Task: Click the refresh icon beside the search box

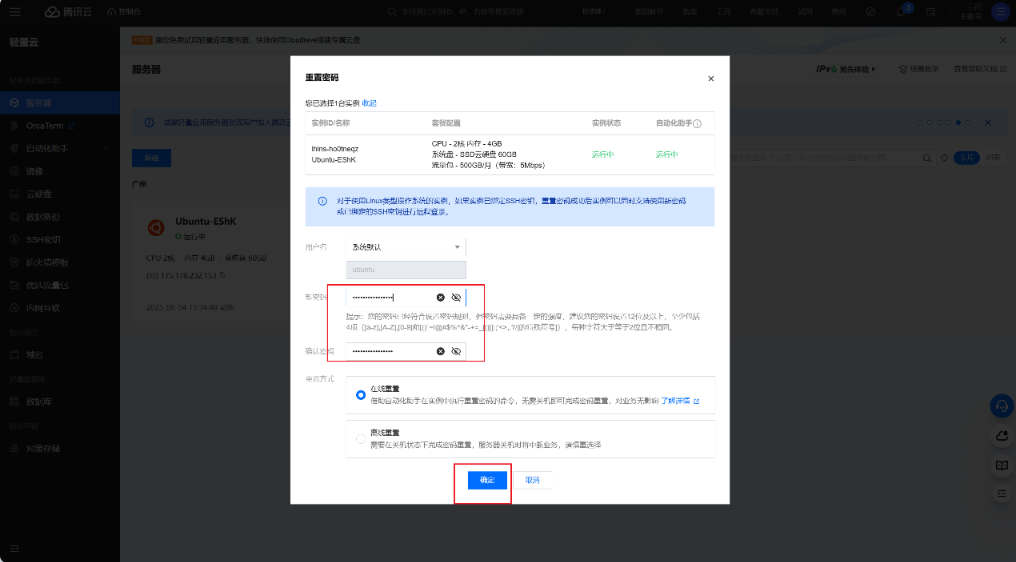Action: coord(945,158)
